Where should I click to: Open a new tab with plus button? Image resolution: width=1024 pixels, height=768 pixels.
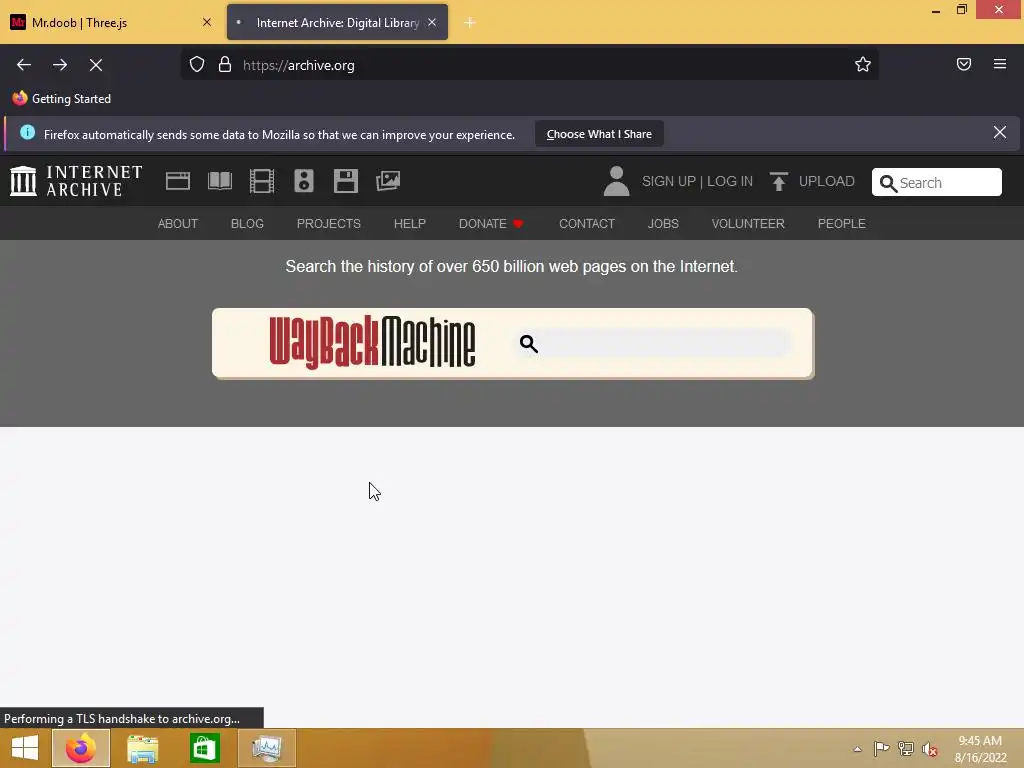tap(470, 23)
